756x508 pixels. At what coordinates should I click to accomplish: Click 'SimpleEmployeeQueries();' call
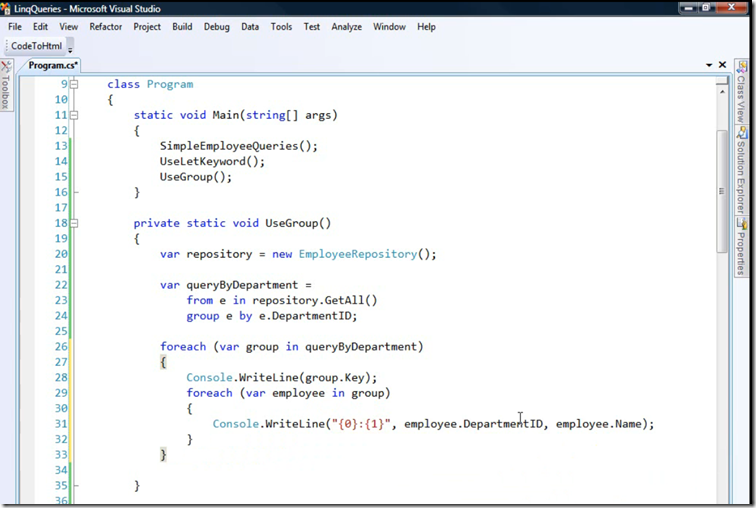(239, 146)
